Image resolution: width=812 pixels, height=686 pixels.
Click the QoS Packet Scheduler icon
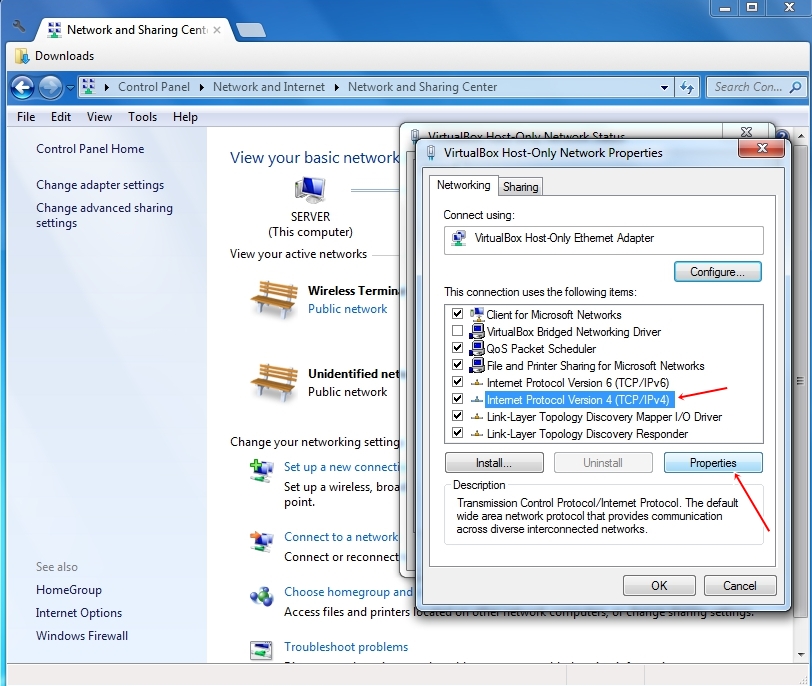(477, 348)
